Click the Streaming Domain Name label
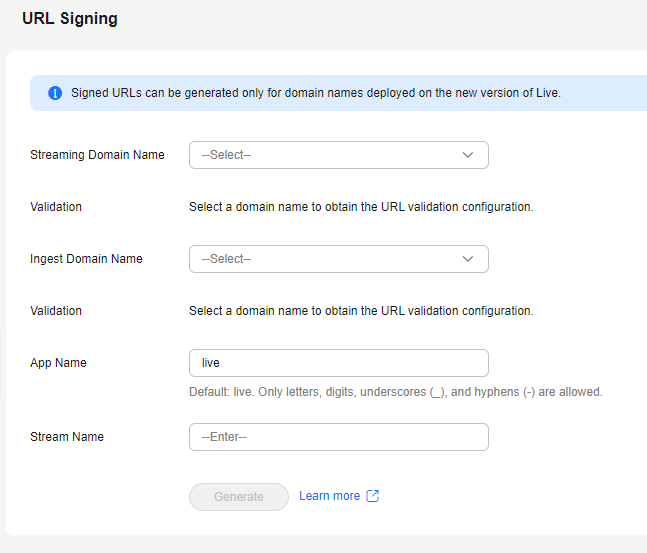 click(97, 155)
